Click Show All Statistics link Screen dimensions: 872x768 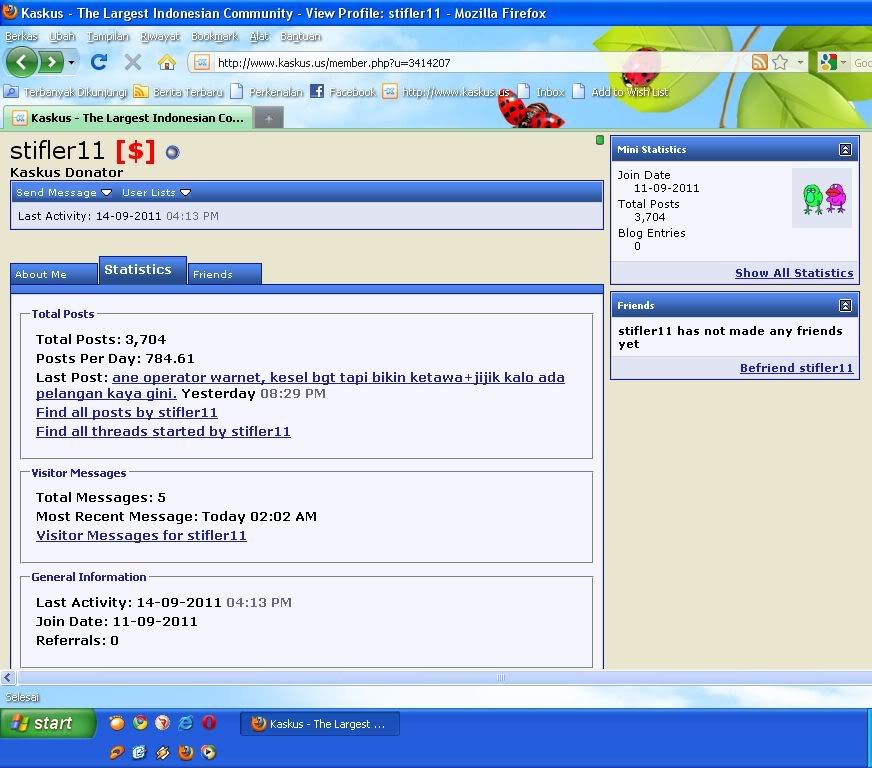tap(794, 273)
